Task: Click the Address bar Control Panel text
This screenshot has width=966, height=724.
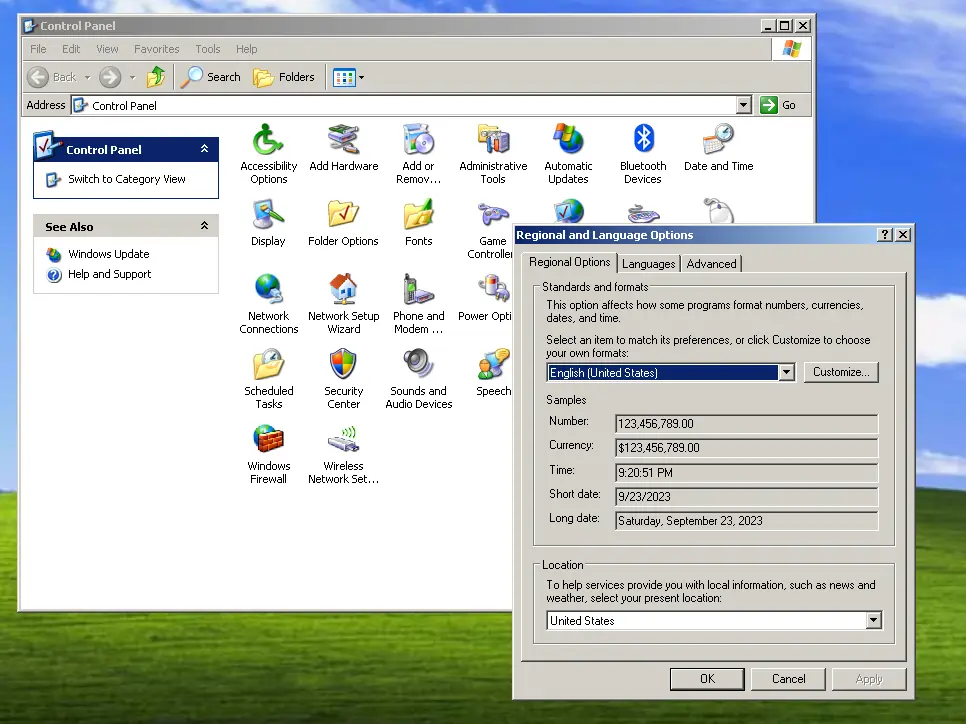Action: tap(124, 106)
